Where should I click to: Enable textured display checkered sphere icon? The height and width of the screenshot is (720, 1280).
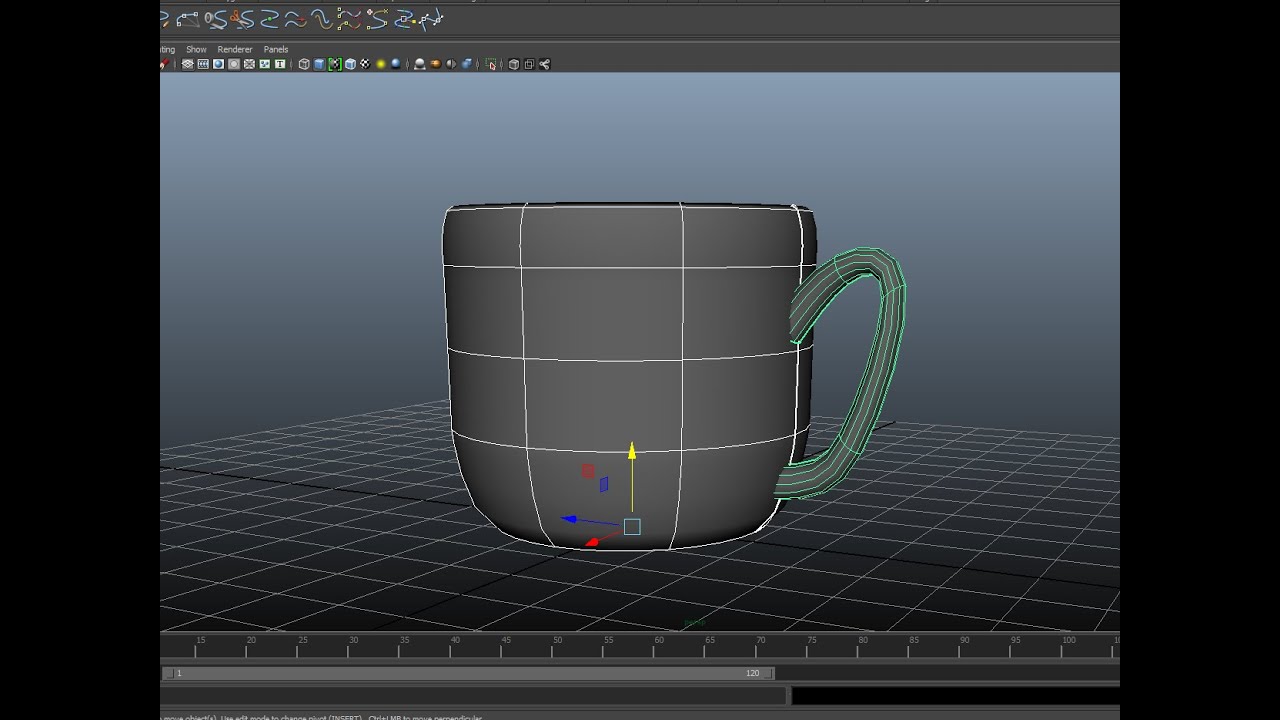click(365, 64)
